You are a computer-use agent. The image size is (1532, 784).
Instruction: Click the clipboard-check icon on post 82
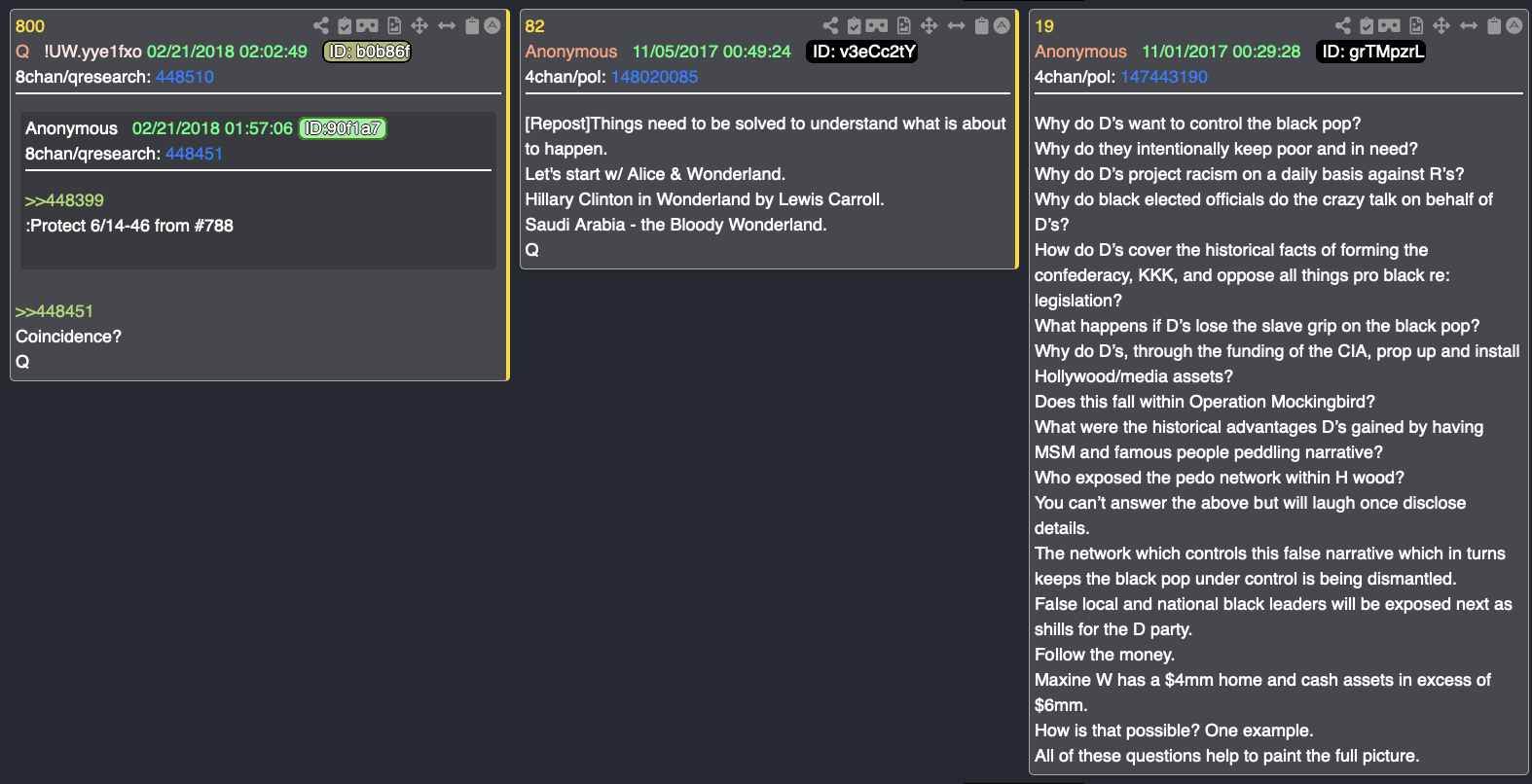tap(854, 26)
